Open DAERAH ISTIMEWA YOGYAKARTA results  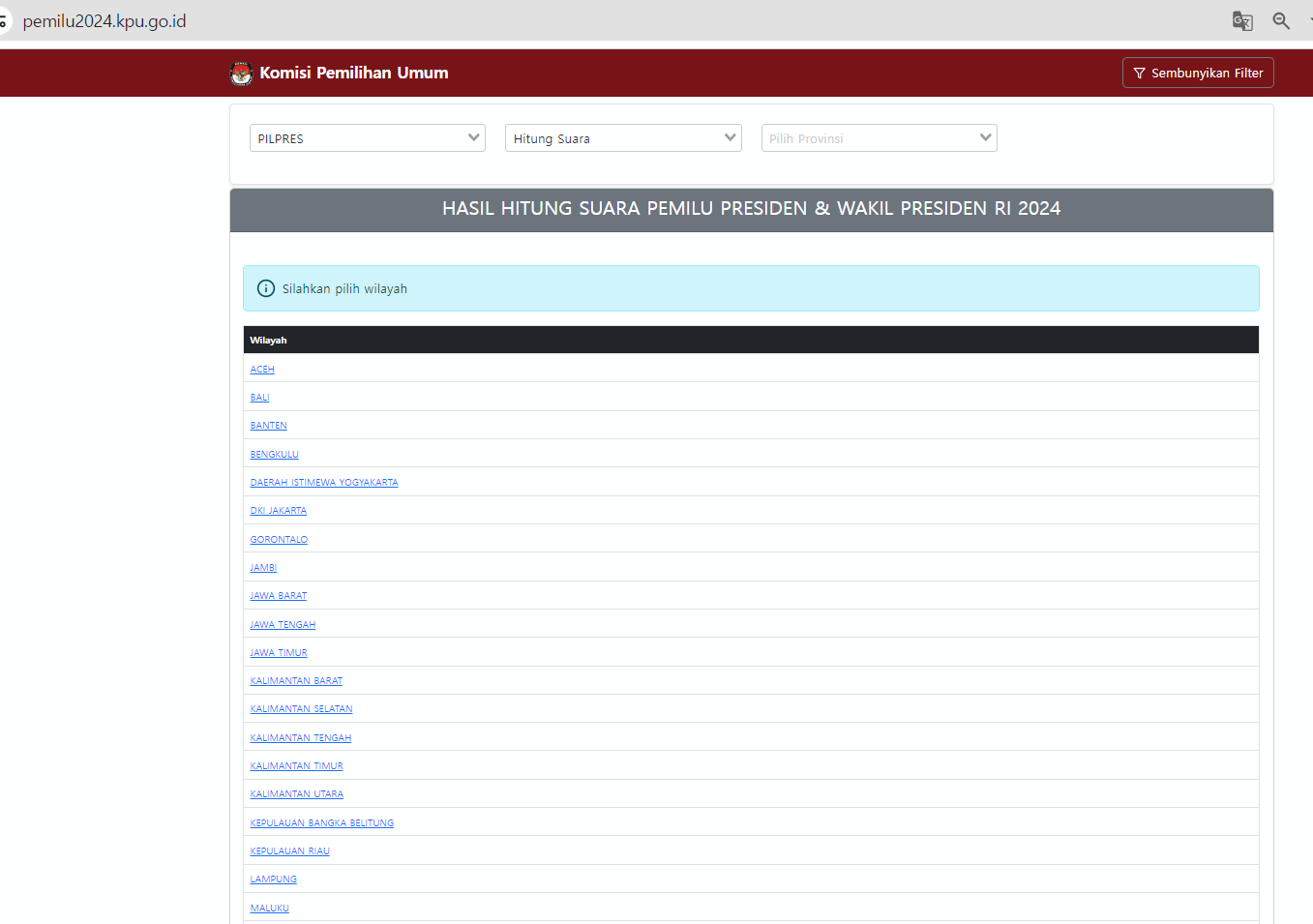(324, 483)
